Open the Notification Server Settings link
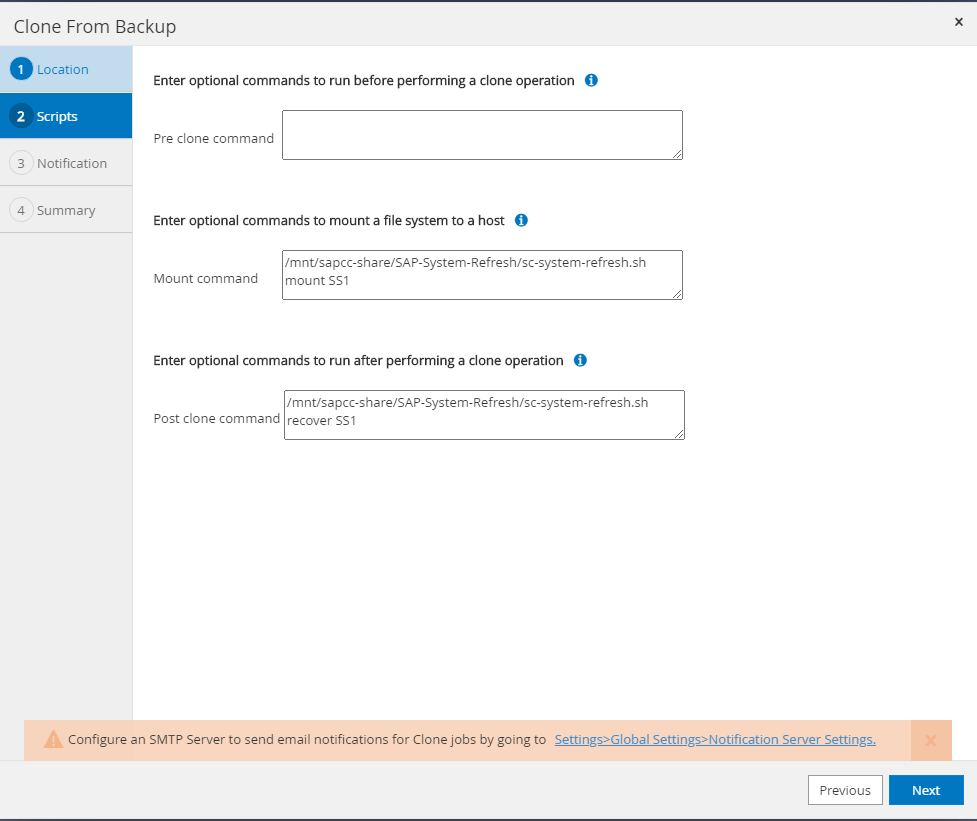This screenshot has height=821, width=977. [715, 740]
